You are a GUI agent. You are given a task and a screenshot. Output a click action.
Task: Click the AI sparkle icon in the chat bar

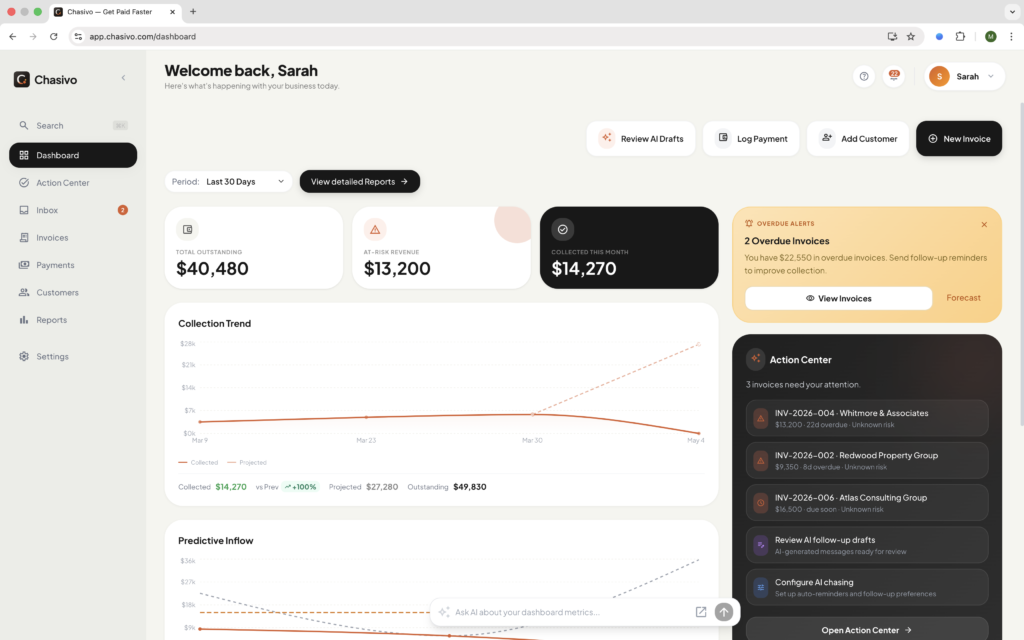(x=444, y=612)
